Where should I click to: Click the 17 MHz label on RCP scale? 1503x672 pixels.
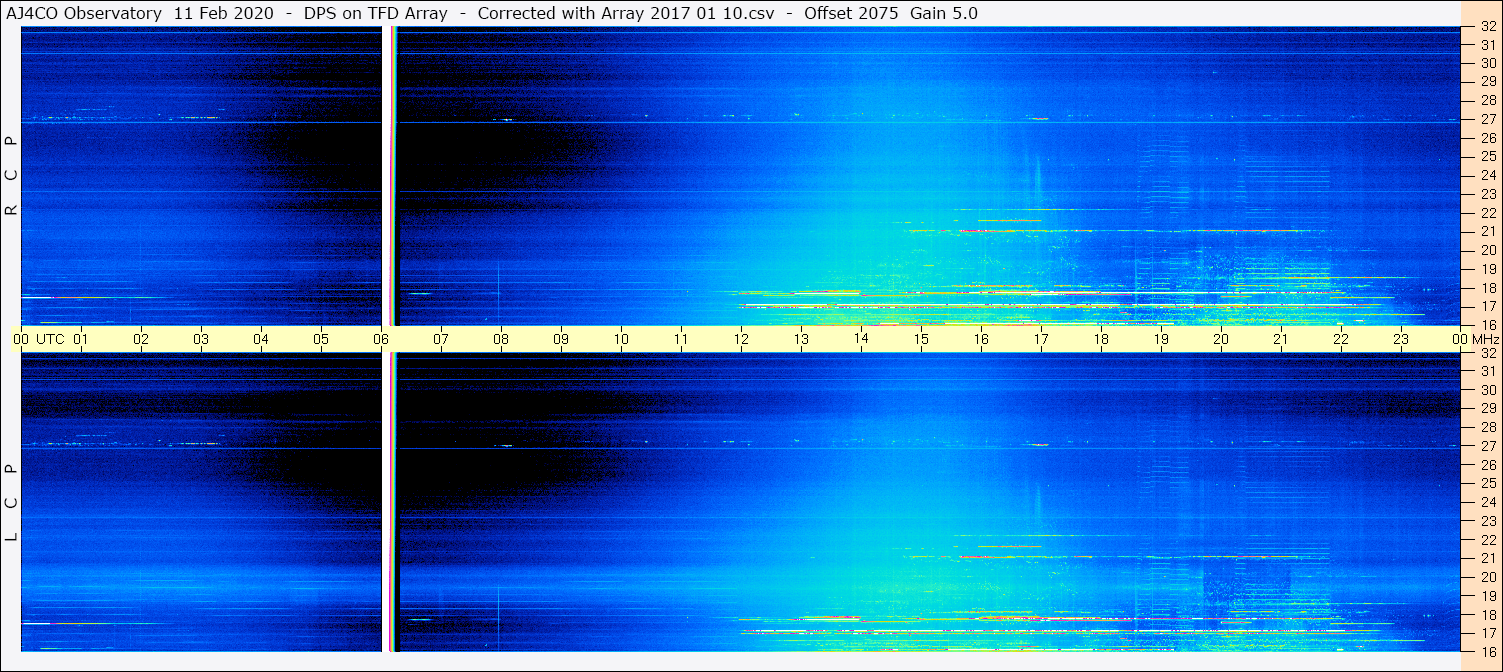1487,306
